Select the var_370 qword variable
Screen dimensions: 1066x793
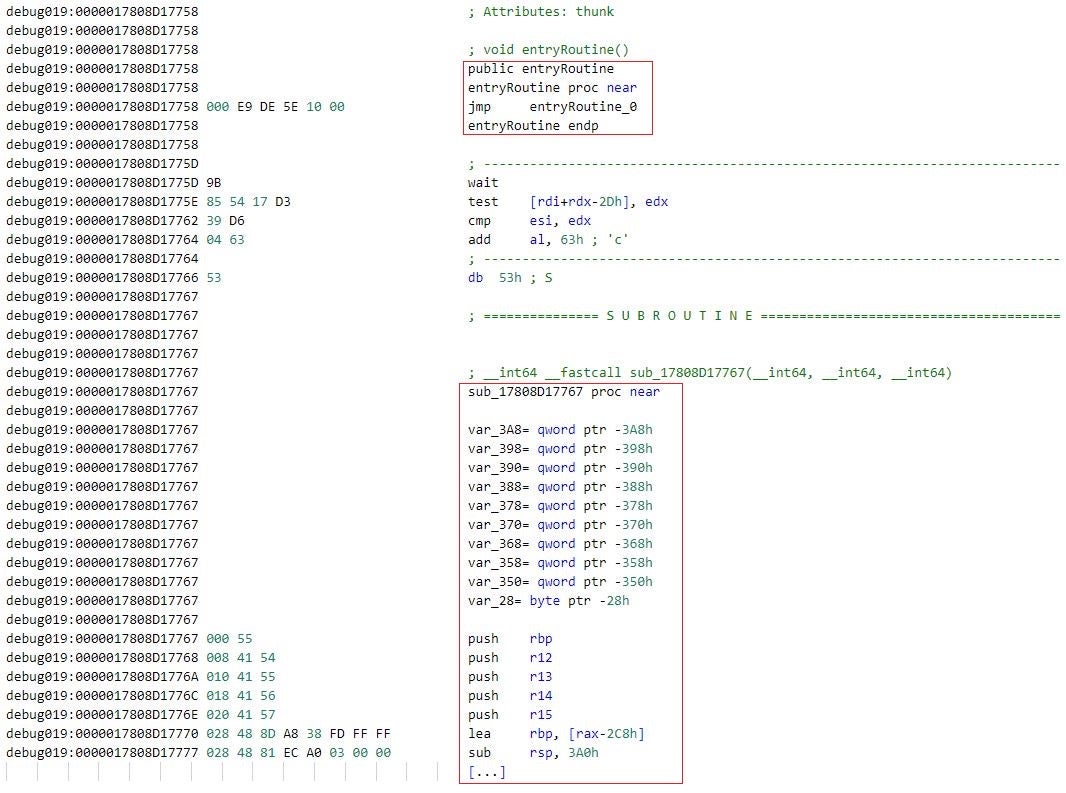click(x=560, y=525)
